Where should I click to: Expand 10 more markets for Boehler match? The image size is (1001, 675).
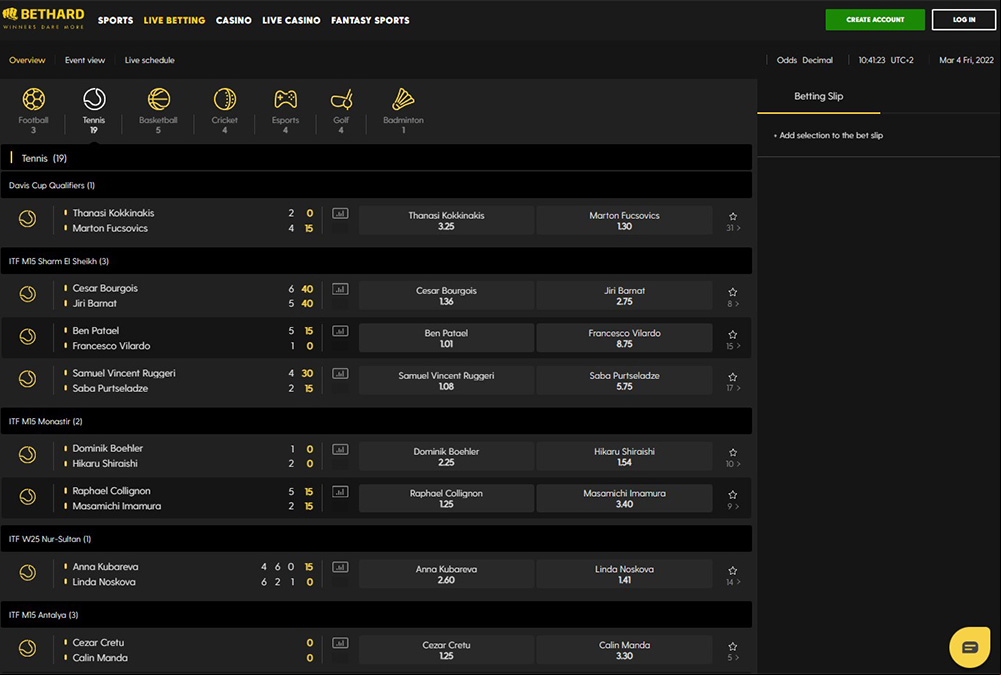733,464
